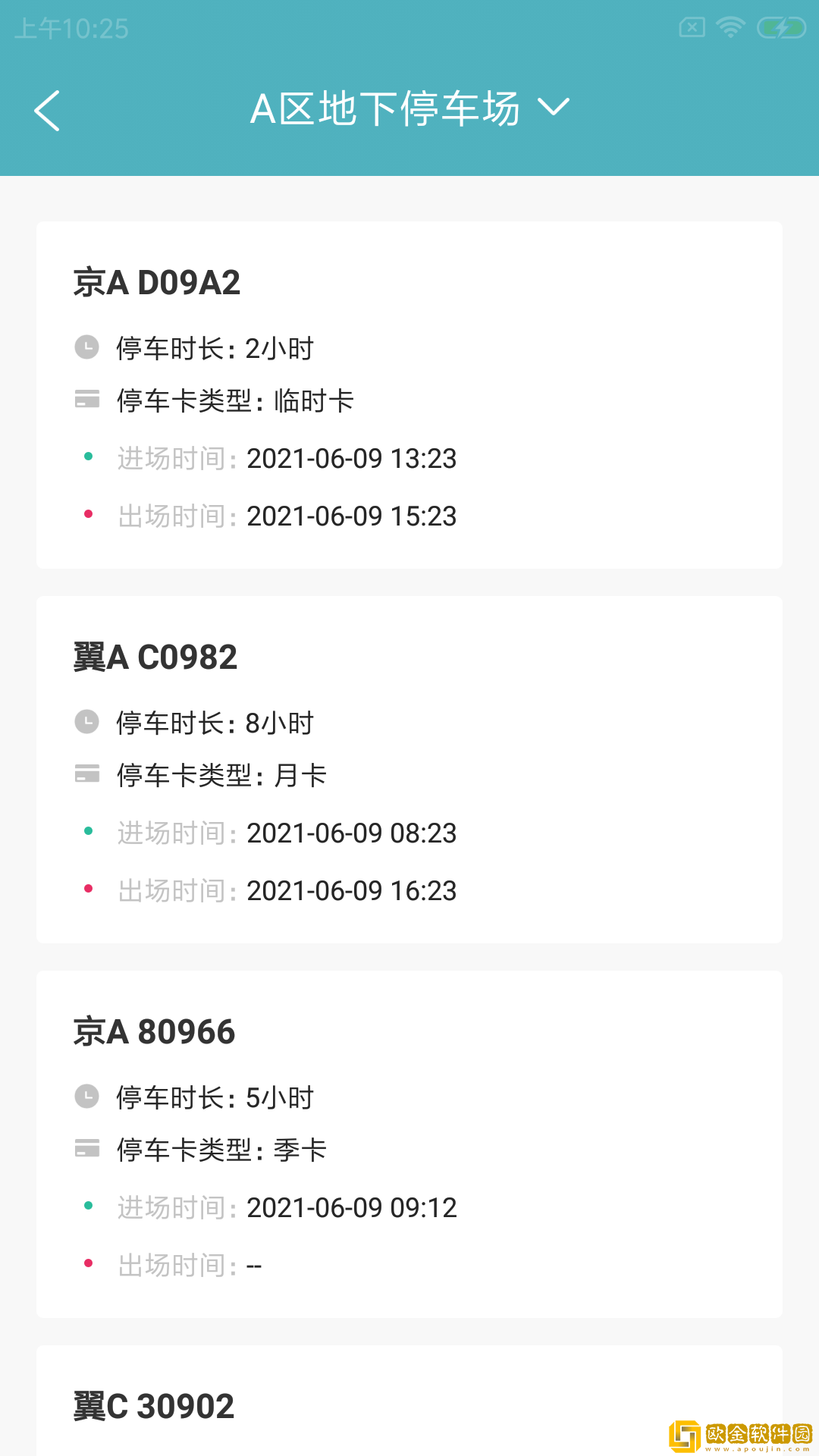Tap card-type icon for 翼A C0982
Image resolution: width=819 pixels, height=1456 pixels.
coord(87,774)
